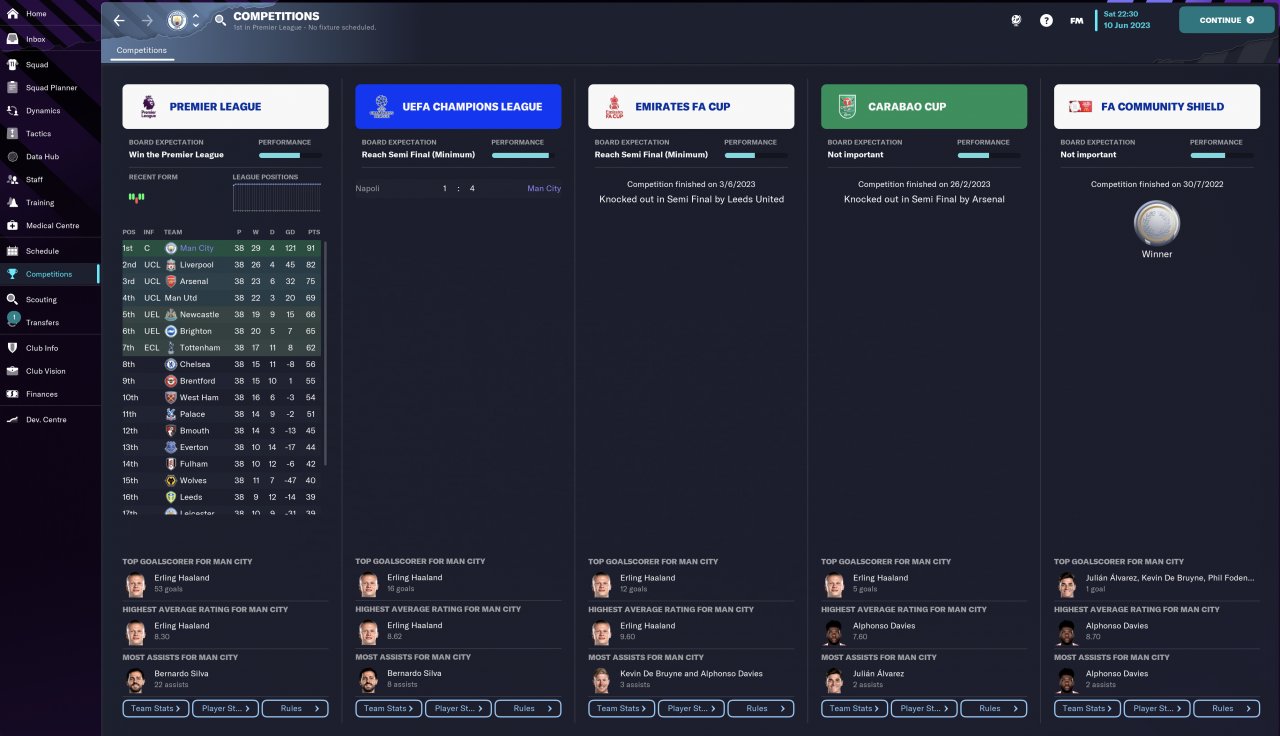The image size is (1280, 736).
Task: Open Home via its house icon
Action: coord(13,14)
